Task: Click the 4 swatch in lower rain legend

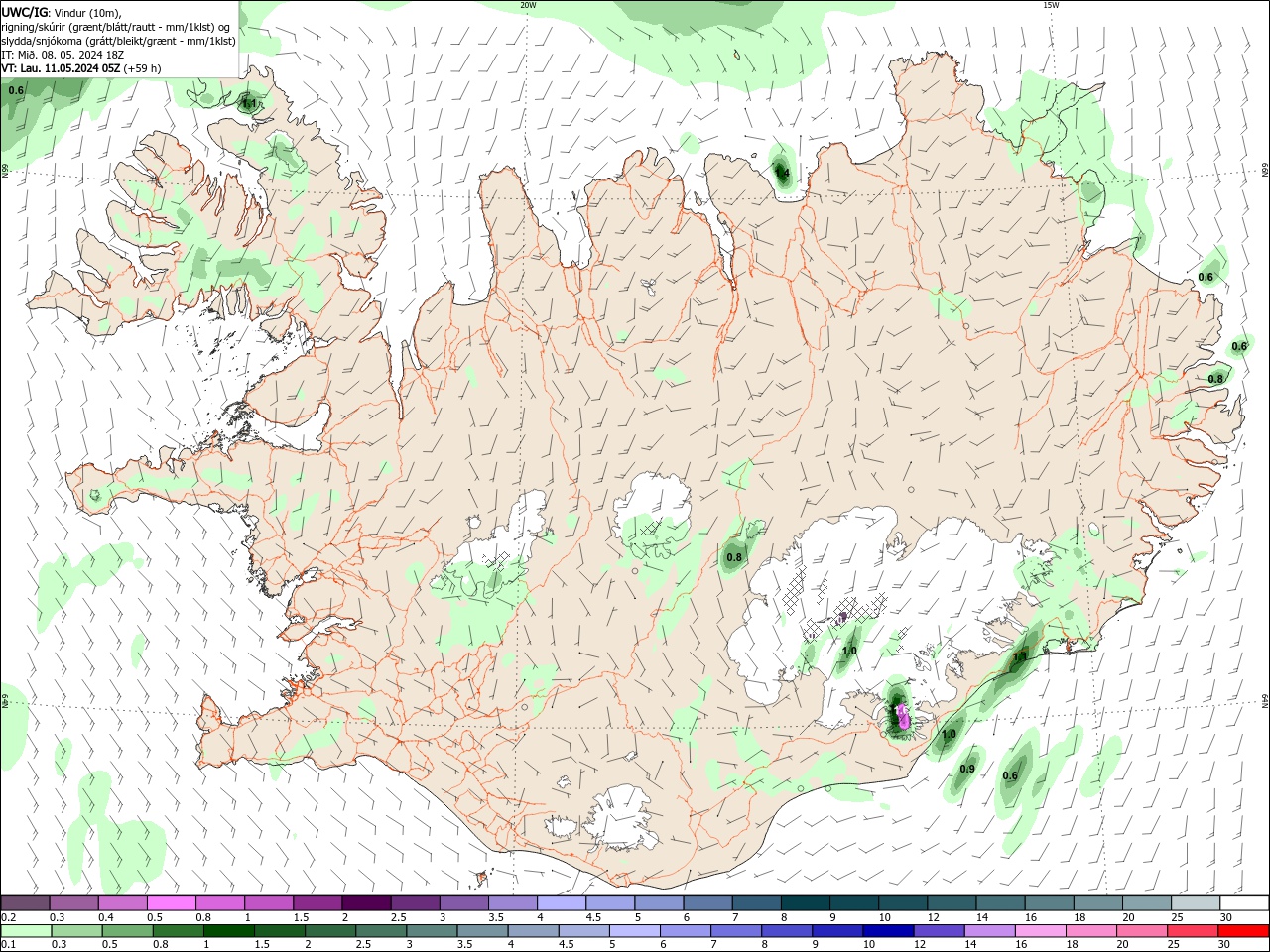Action: point(532,931)
